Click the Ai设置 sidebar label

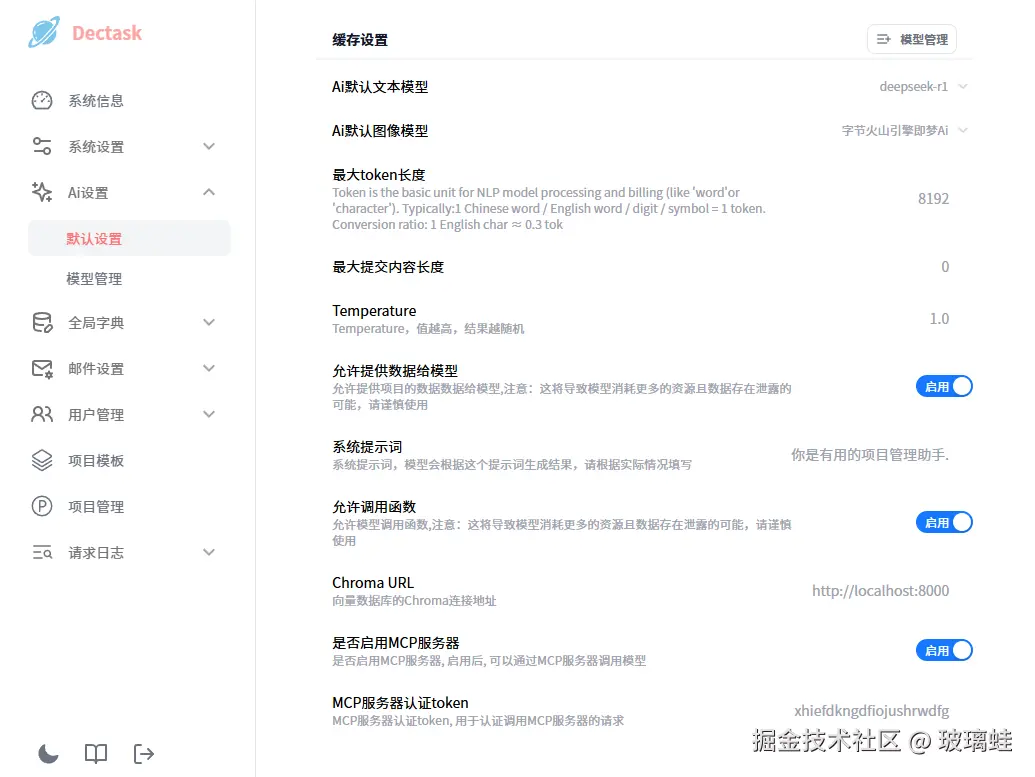coord(88,193)
